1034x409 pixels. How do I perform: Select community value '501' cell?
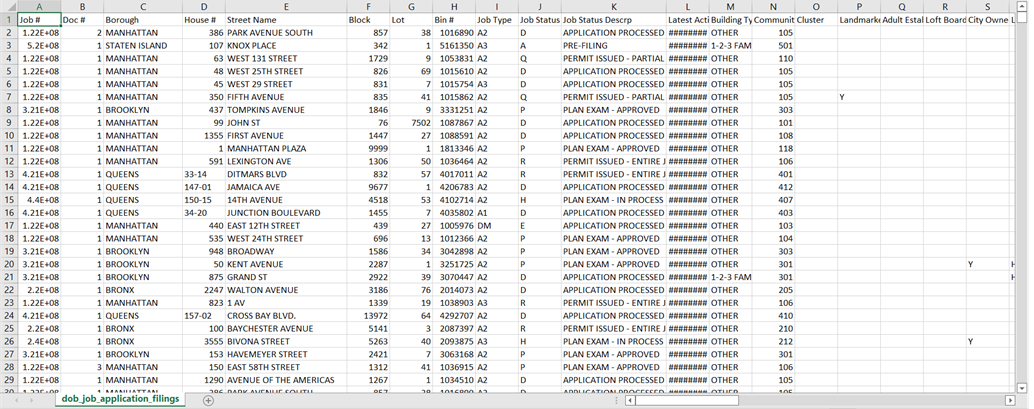[774, 46]
